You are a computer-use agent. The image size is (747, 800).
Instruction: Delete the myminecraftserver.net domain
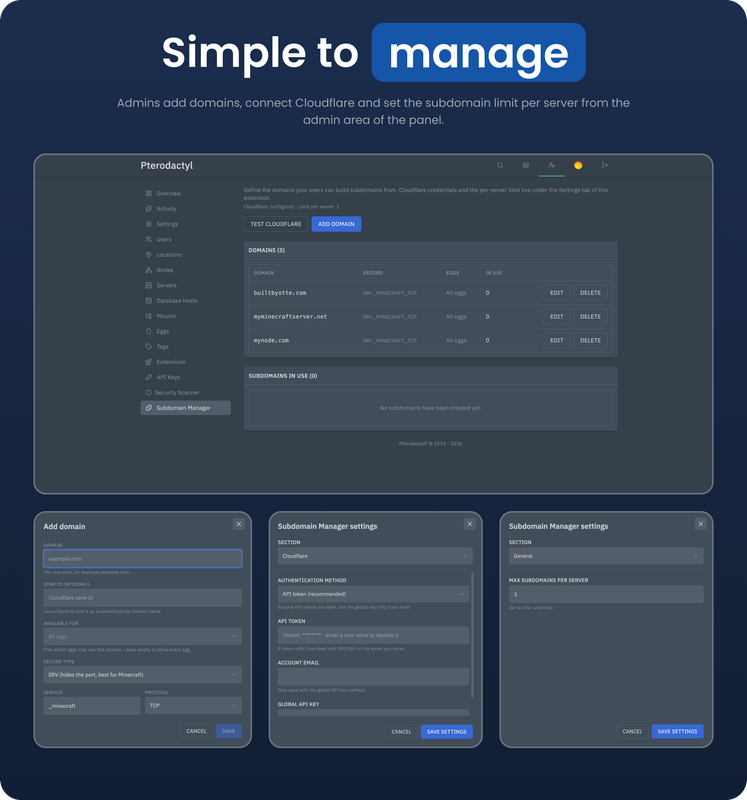tap(590, 317)
